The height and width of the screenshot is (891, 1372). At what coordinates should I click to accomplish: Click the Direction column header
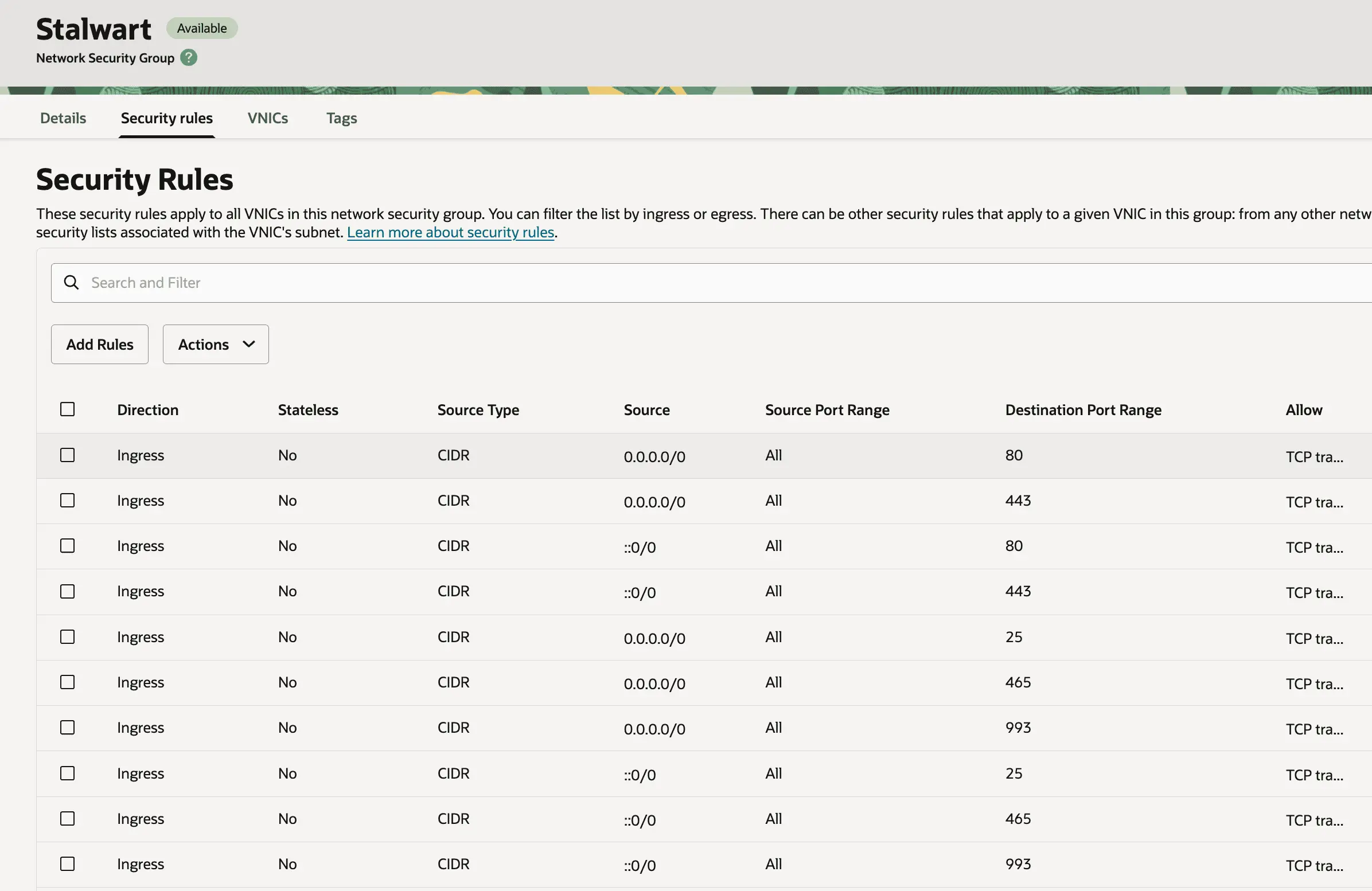(x=147, y=410)
